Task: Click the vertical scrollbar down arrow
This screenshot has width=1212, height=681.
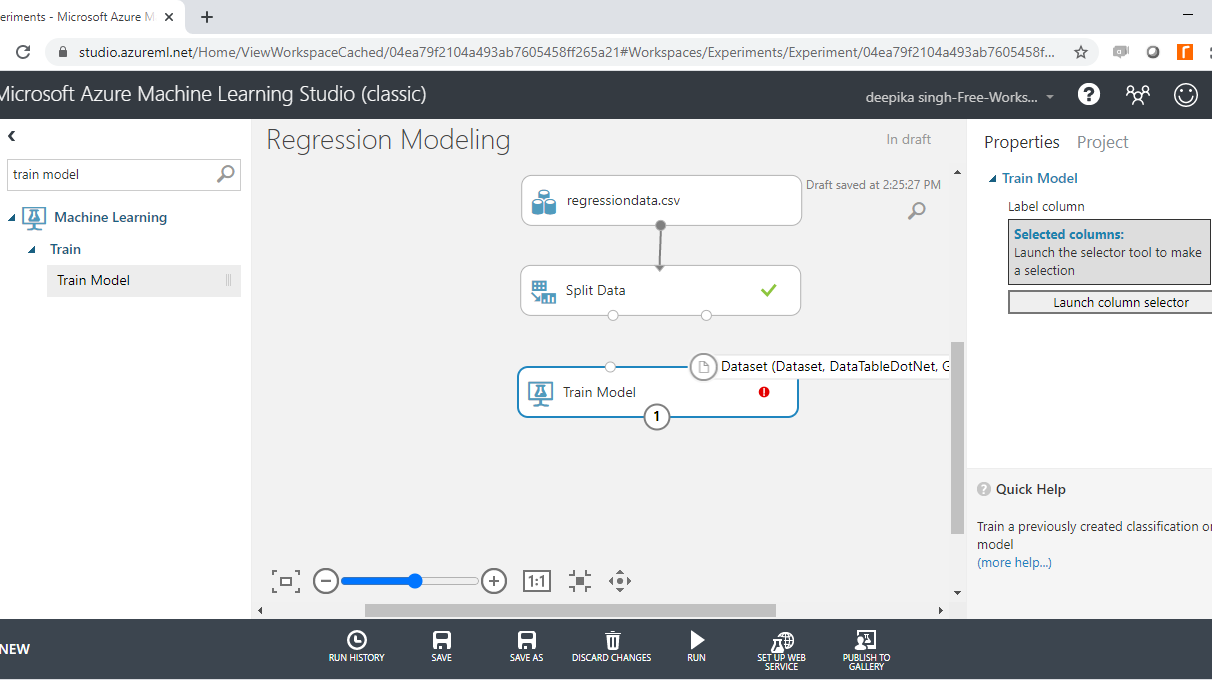Action: coord(957,592)
